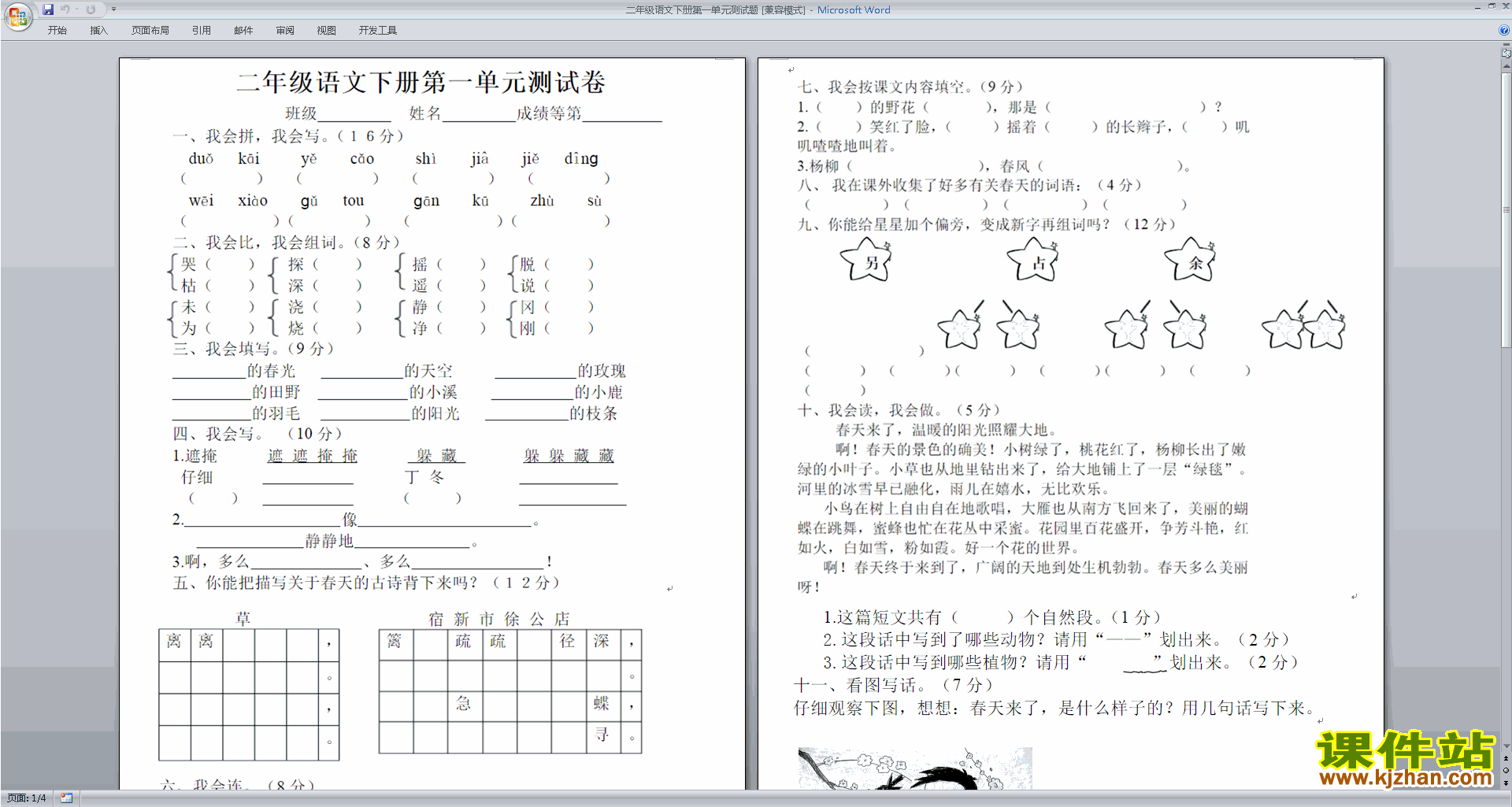Viewport: 1512px width, 807px height.
Task: Click poem title 宿新市徐公店
Action: coord(499,619)
